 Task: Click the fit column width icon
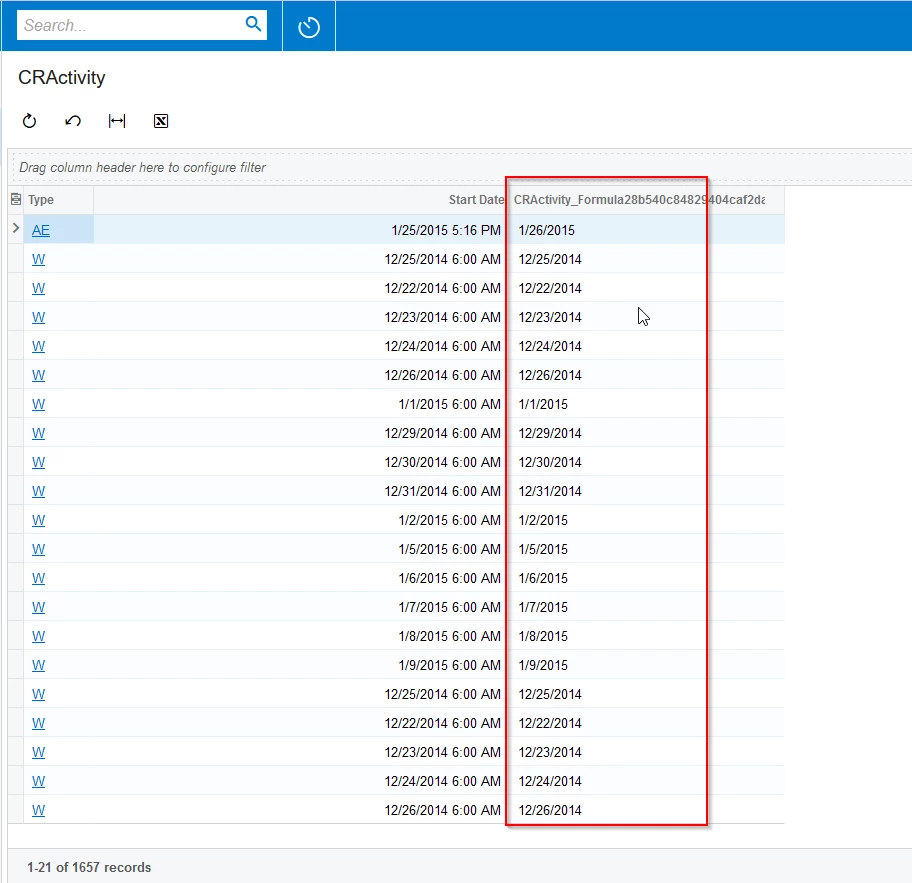click(117, 120)
